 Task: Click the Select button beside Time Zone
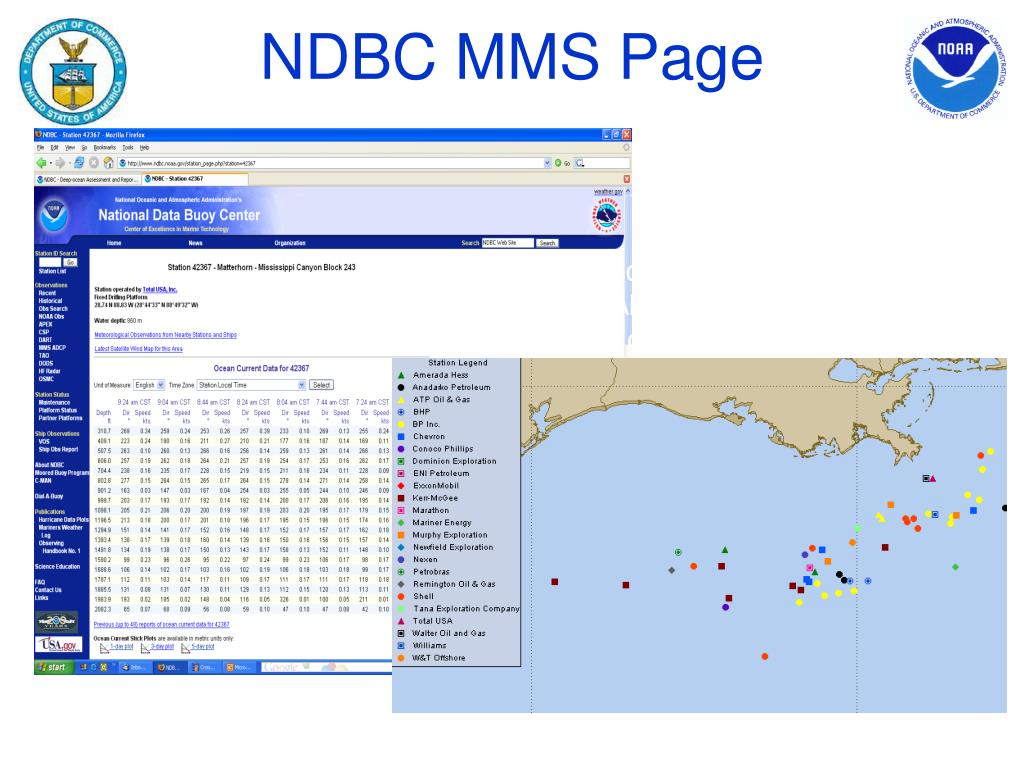[321, 385]
